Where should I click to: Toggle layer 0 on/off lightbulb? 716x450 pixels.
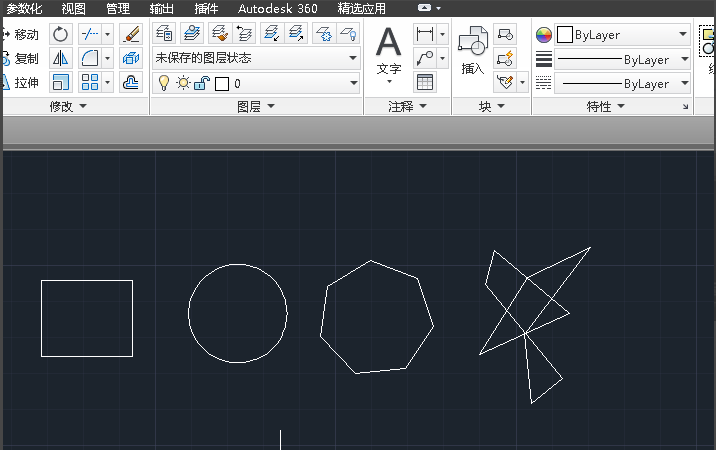point(165,84)
